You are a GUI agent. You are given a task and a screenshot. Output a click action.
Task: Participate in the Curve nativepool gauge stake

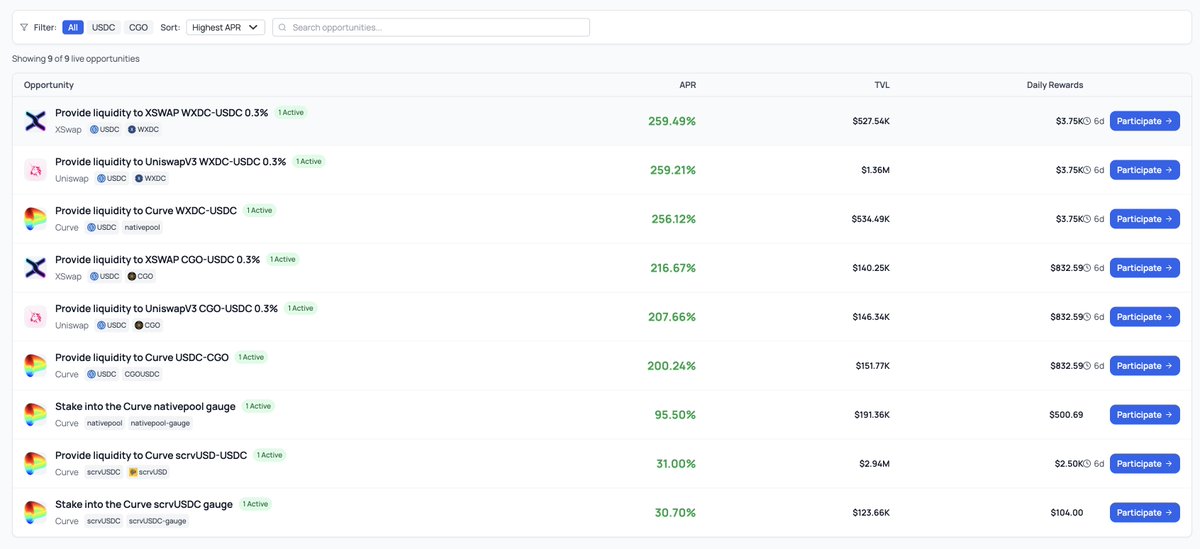point(1144,415)
